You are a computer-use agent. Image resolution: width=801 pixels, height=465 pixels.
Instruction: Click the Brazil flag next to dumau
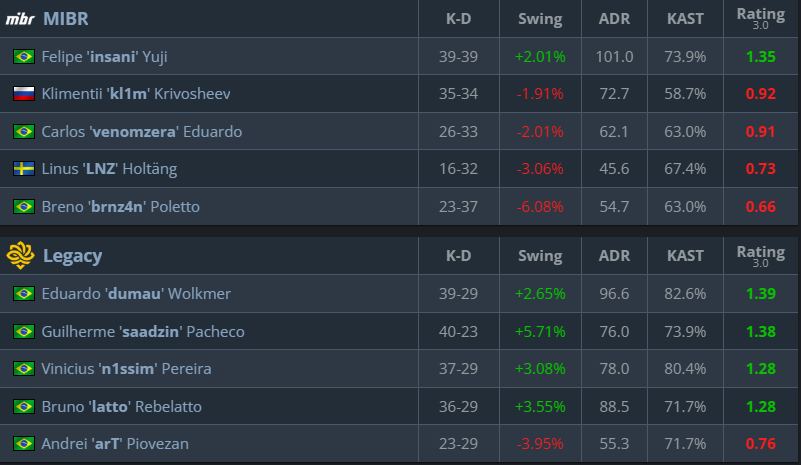[23, 294]
